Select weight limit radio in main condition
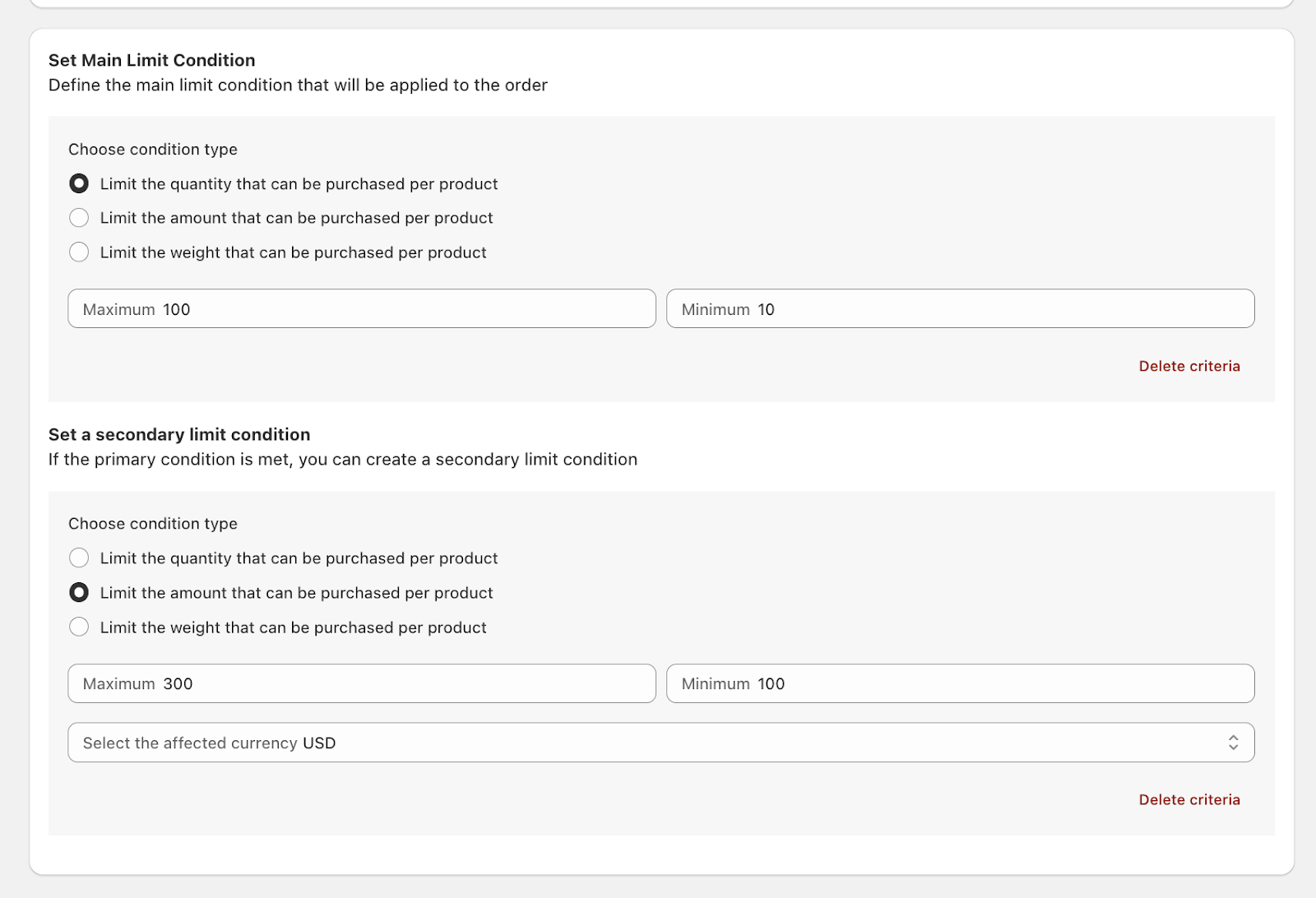1316x898 pixels. pos(79,252)
